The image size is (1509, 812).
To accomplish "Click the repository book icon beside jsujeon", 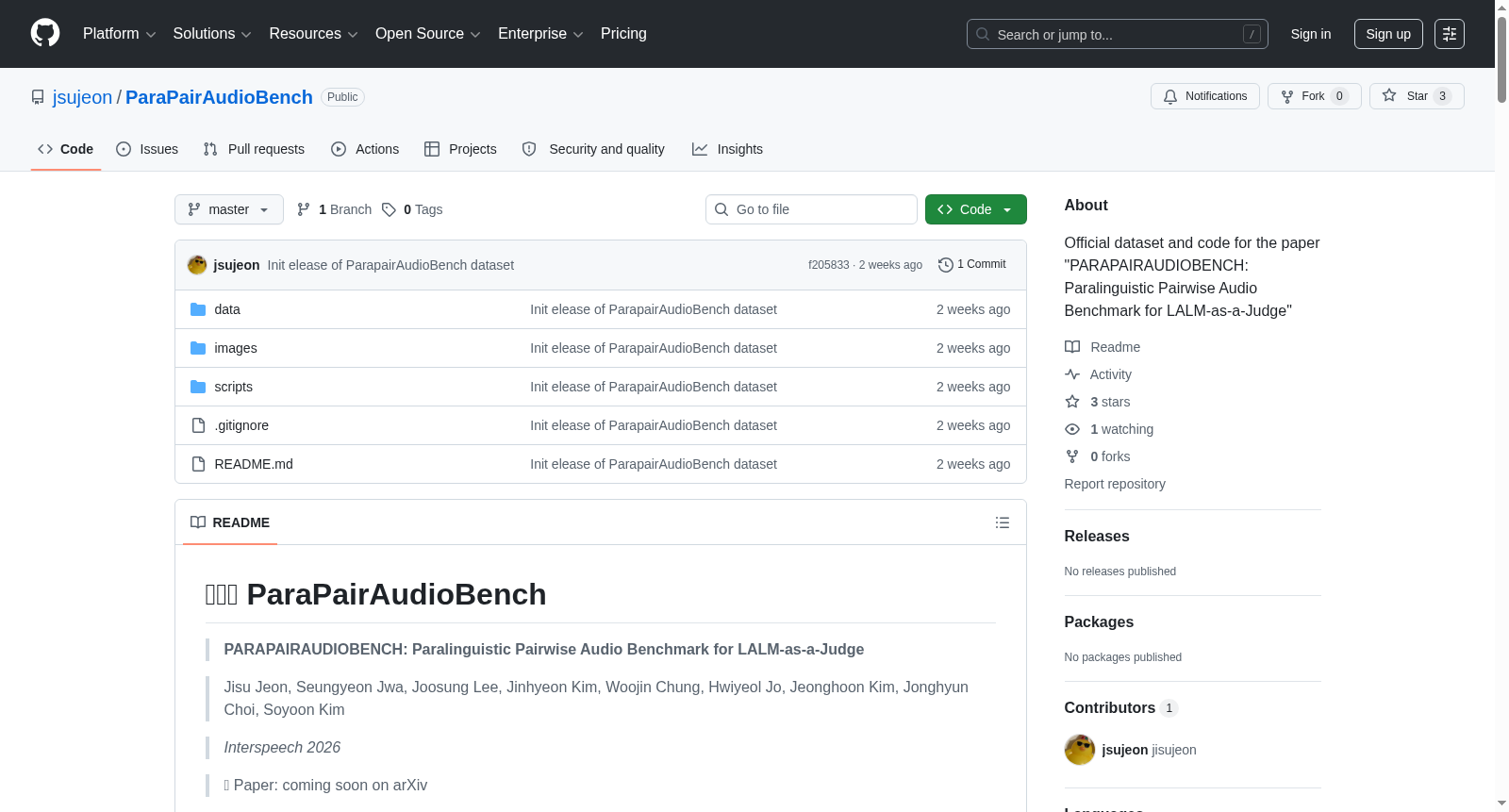I will 38,97.
